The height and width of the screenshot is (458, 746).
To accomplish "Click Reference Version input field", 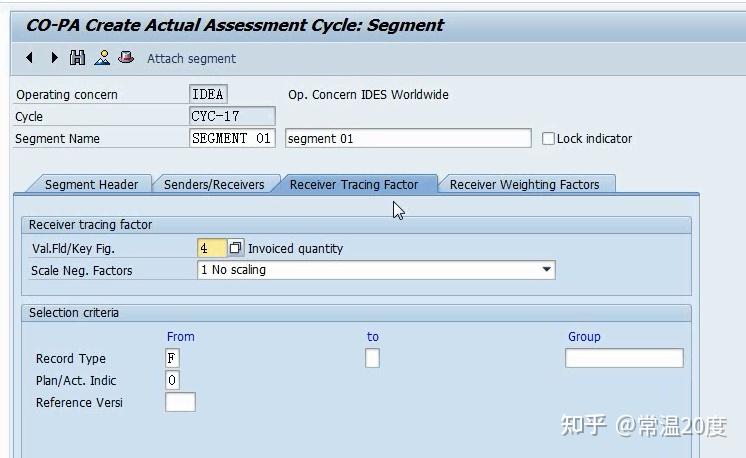I will click(x=180, y=402).
